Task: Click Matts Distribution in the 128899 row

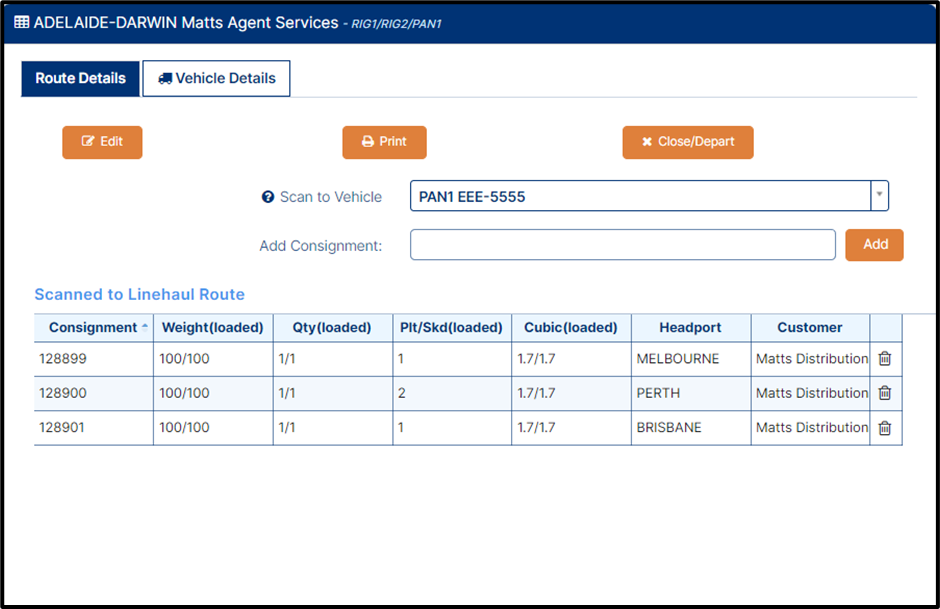Action: 812,358
